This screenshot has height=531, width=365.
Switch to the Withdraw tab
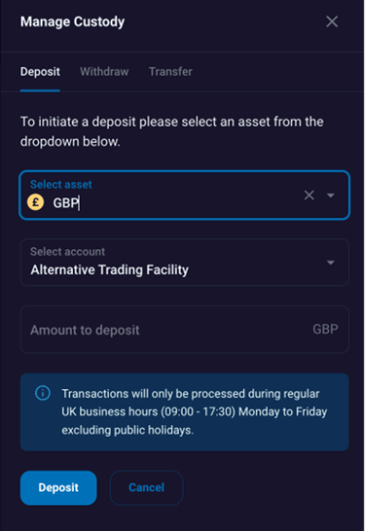[x=104, y=71]
